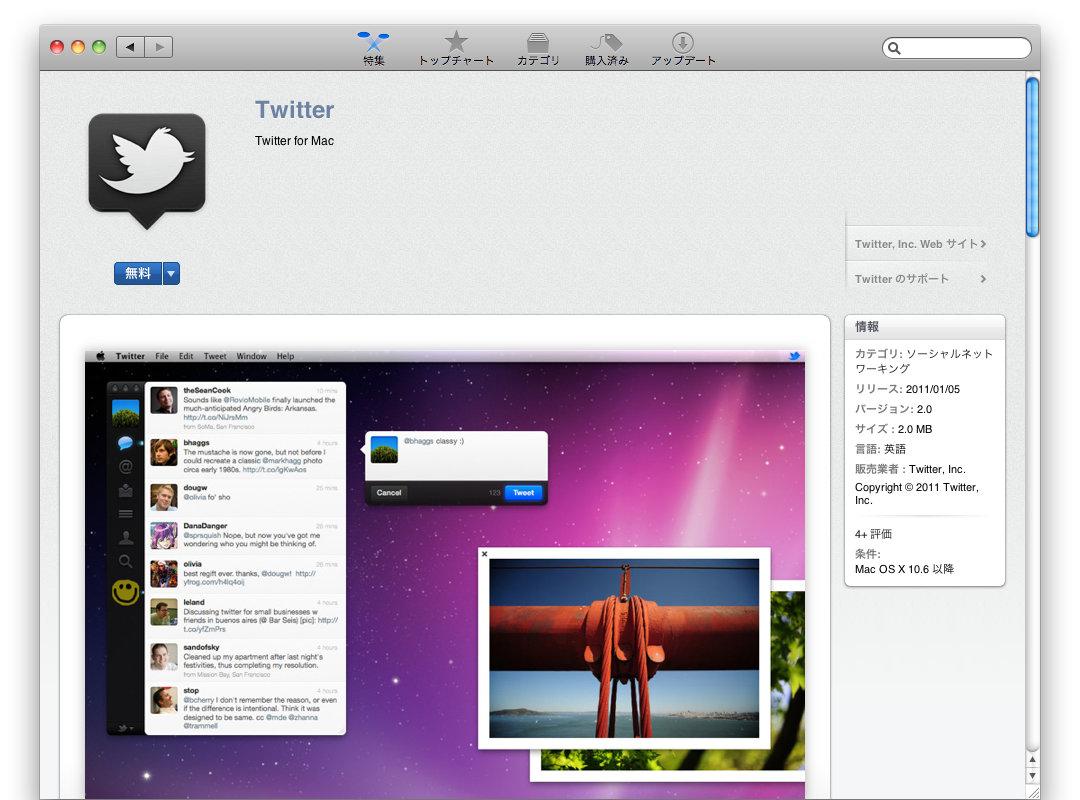The height and width of the screenshot is (800, 1080).
Task: Click the sandofsky tweet row
Action: pos(245,660)
